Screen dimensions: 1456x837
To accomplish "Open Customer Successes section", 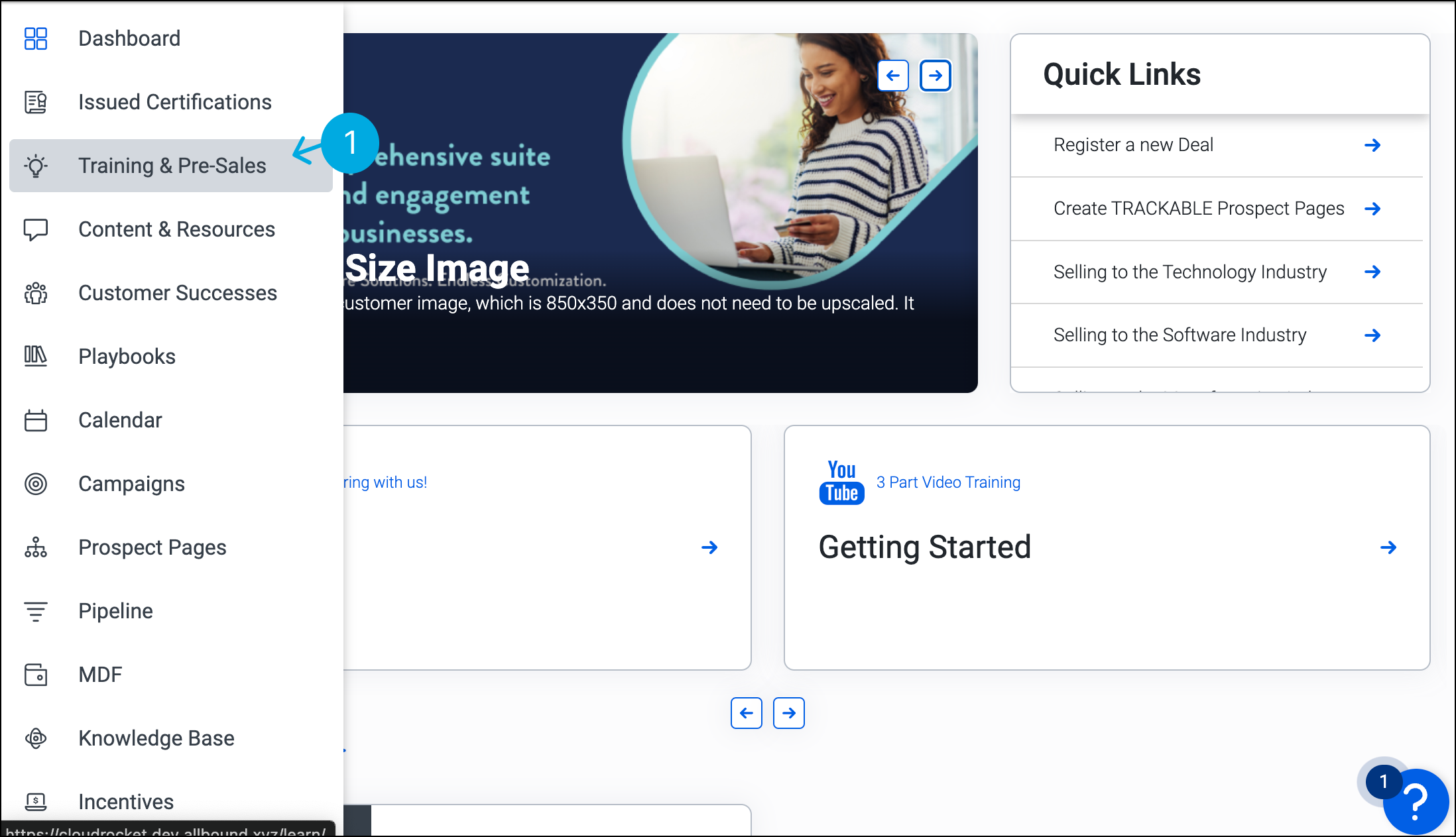I will (171, 293).
